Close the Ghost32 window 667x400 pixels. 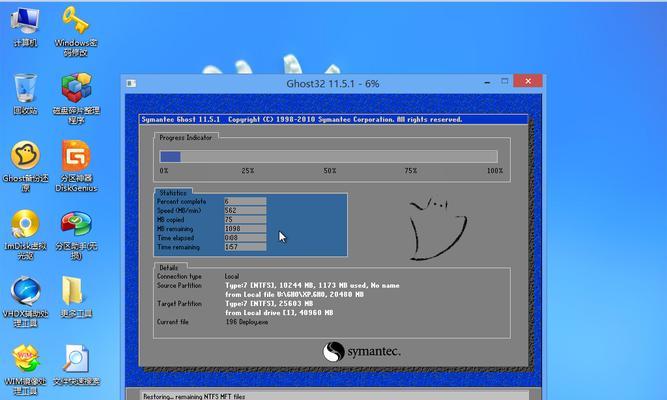528,81
